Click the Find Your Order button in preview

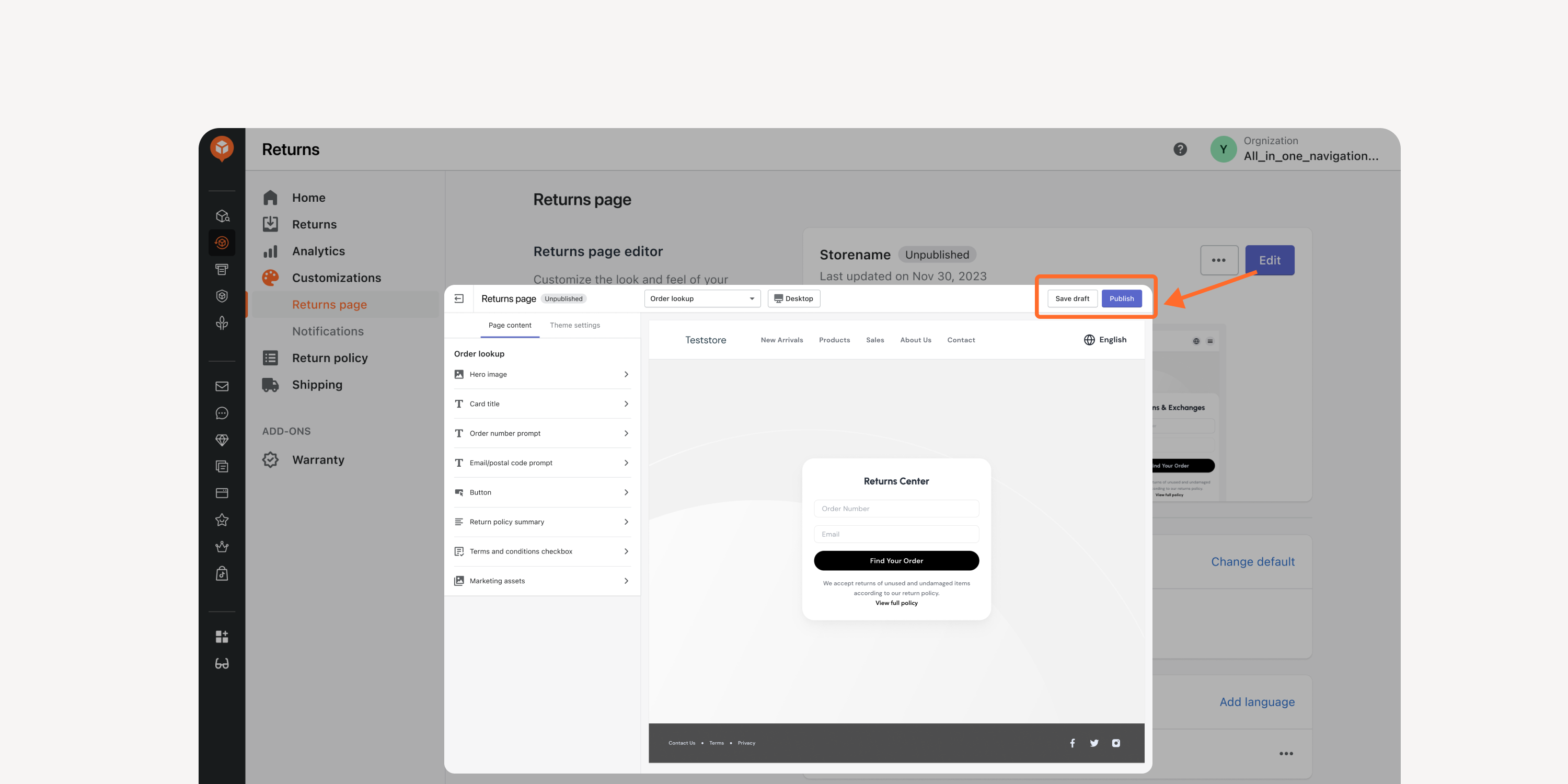coord(896,561)
